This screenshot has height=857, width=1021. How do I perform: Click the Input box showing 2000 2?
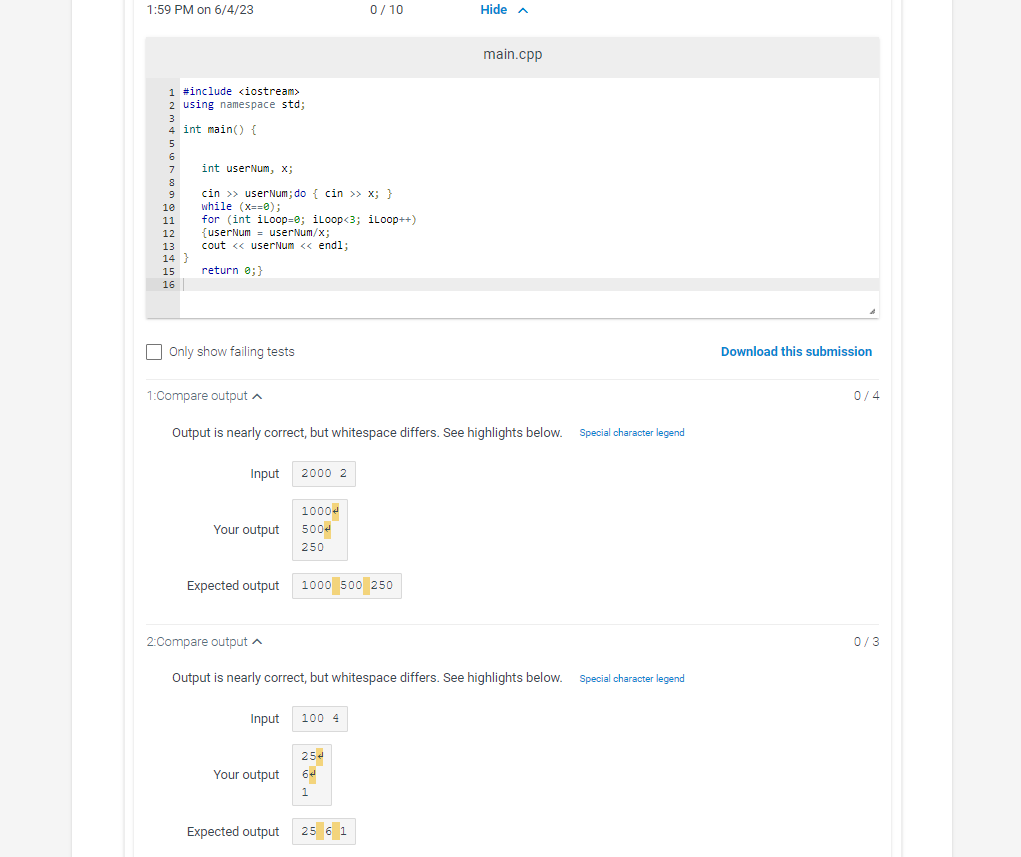(323, 473)
